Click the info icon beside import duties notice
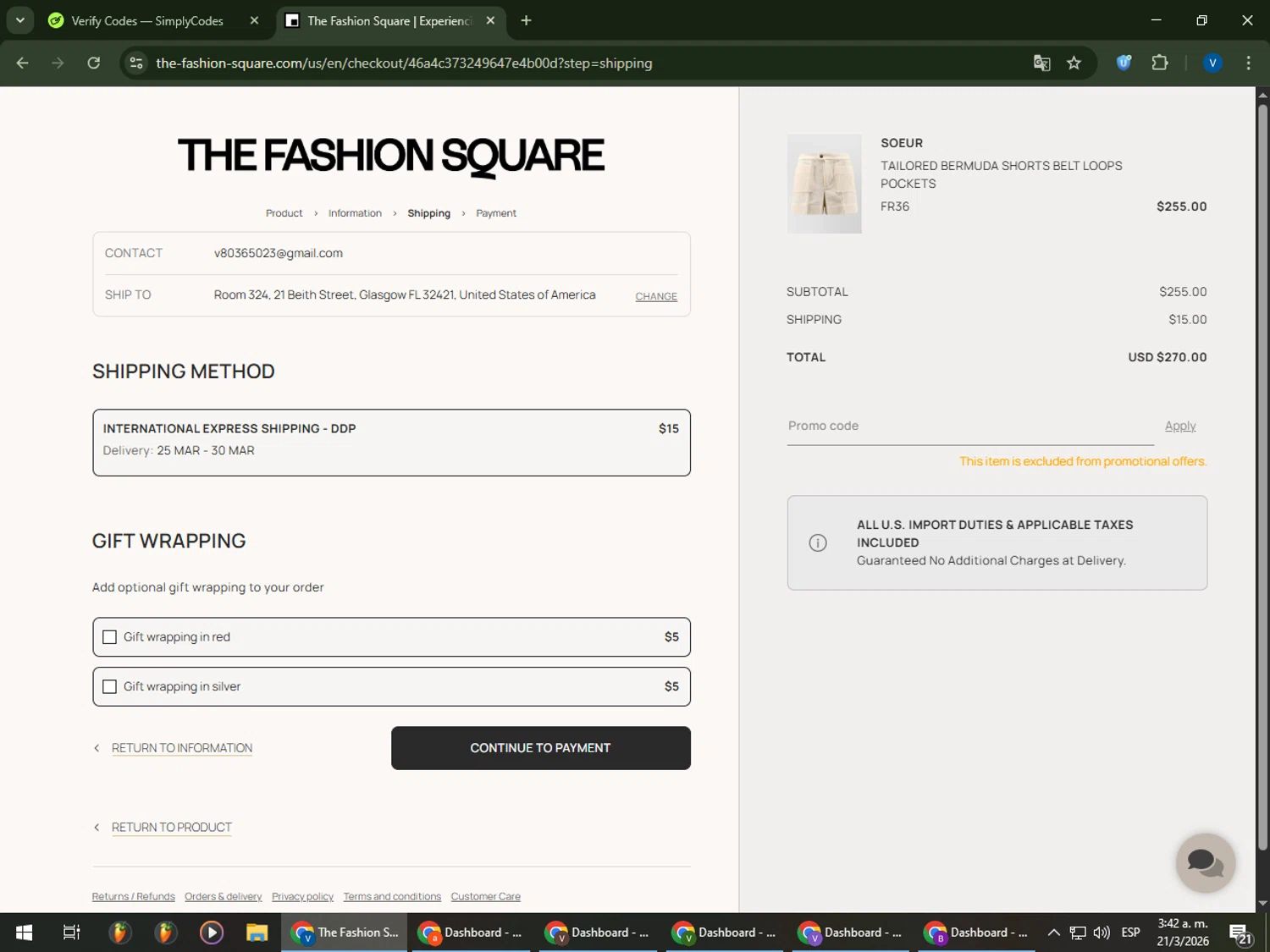 pyautogui.click(x=818, y=542)
